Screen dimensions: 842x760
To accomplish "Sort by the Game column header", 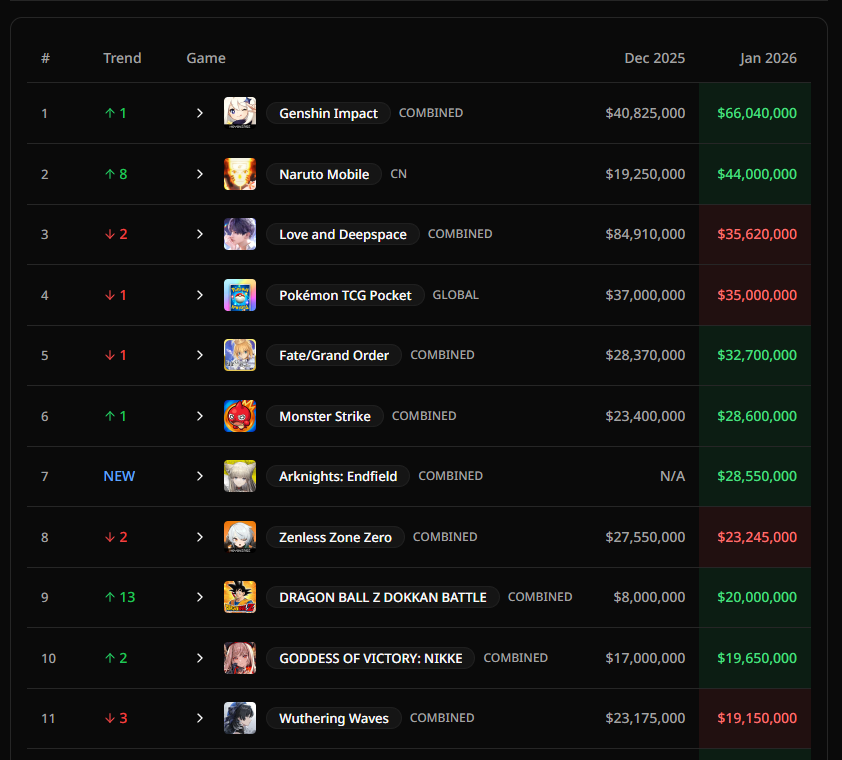I will [x=206, y=58].
